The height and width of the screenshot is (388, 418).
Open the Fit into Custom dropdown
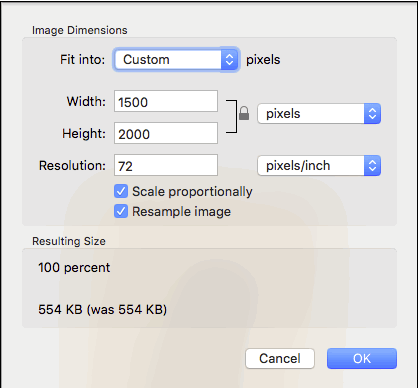[x=176, y=60]
